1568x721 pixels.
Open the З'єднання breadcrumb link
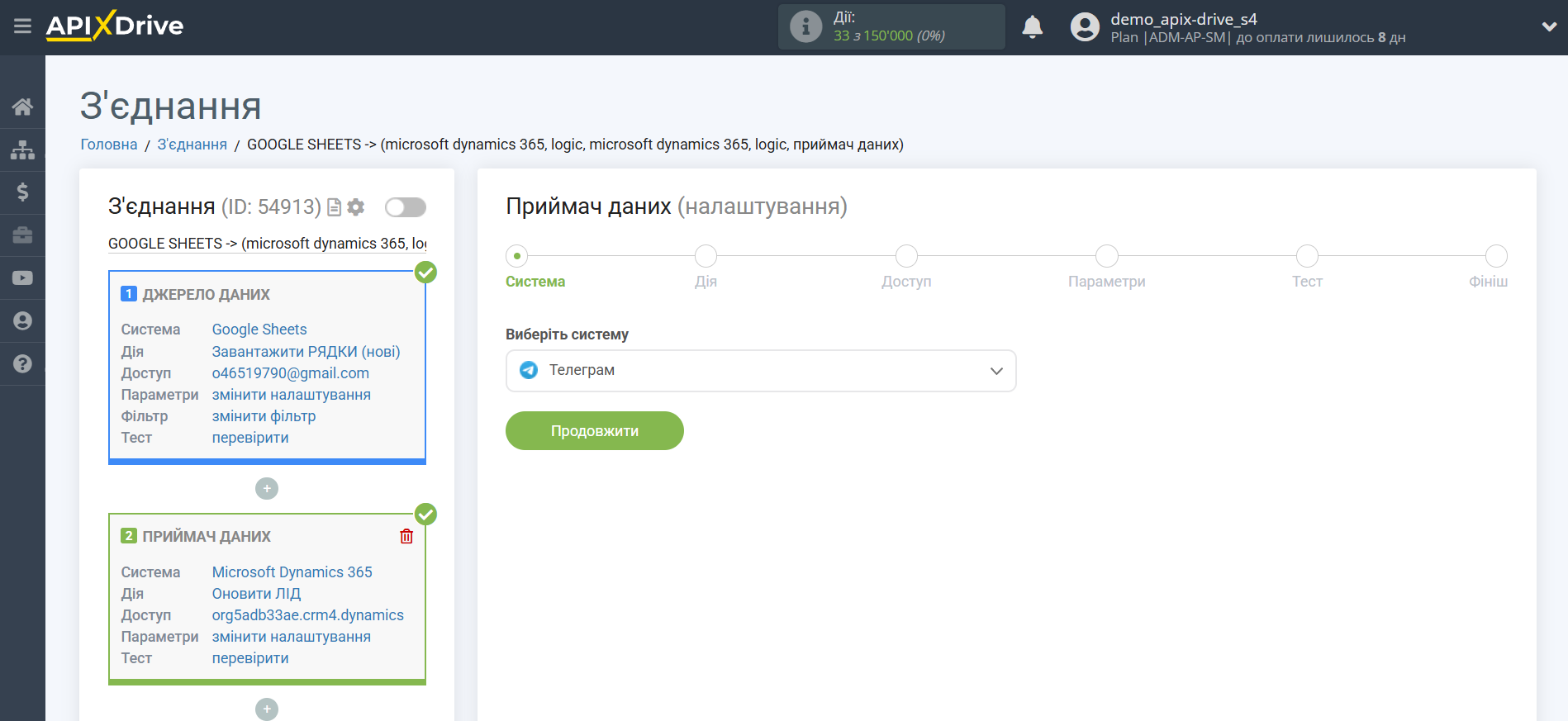(192, 145)
